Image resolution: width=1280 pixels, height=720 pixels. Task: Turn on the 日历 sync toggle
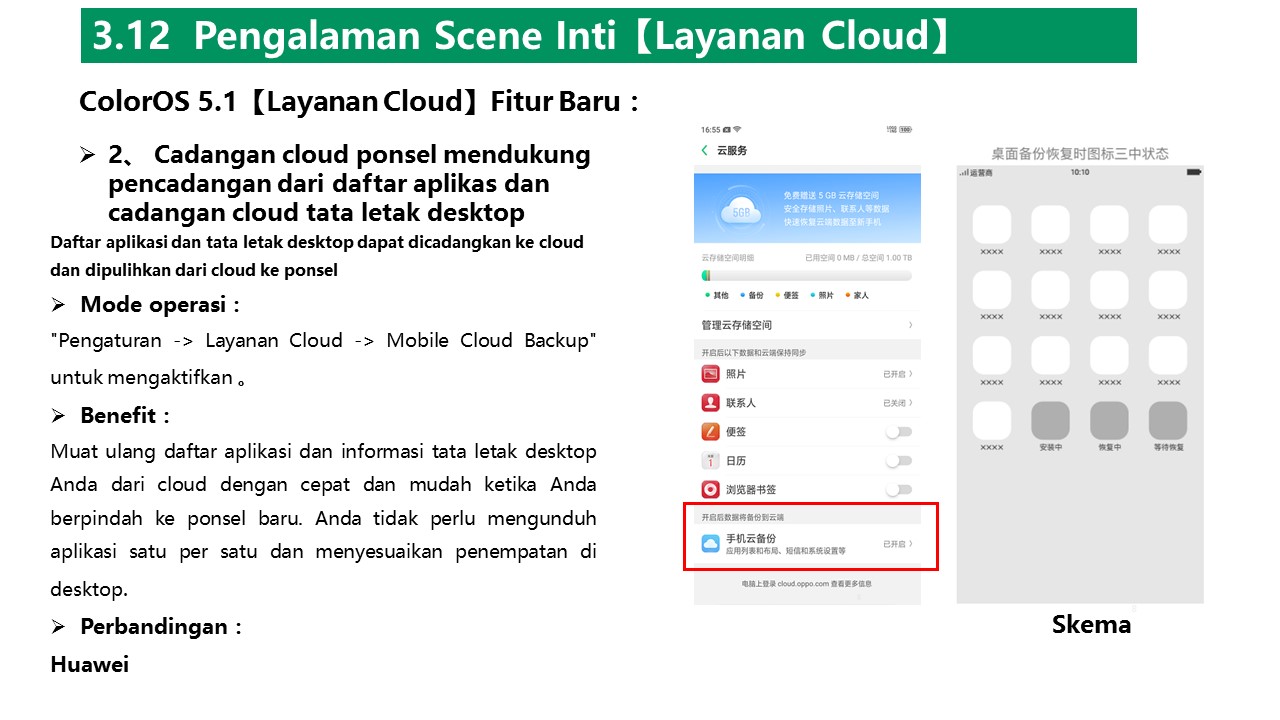(x=899, y=461)
